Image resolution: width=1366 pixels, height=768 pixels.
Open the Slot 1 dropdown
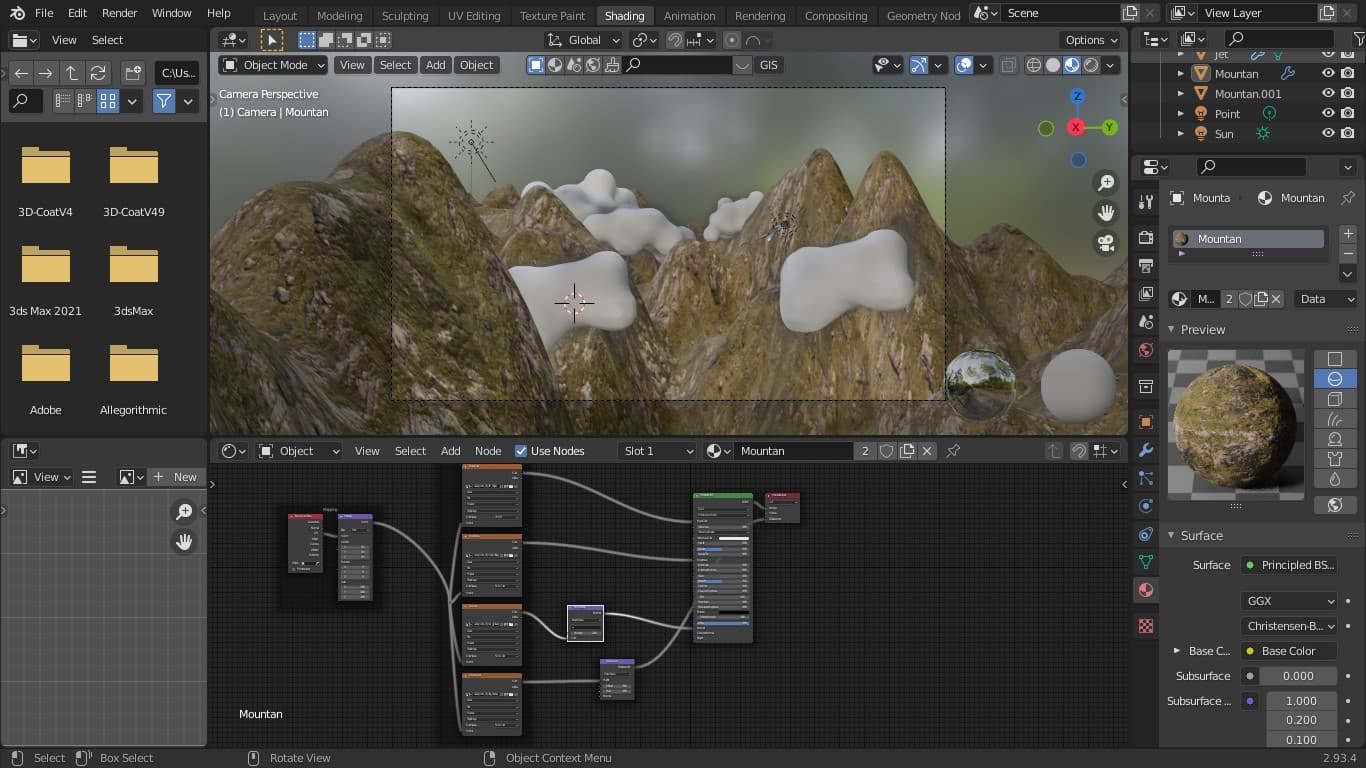coord(657,451)
